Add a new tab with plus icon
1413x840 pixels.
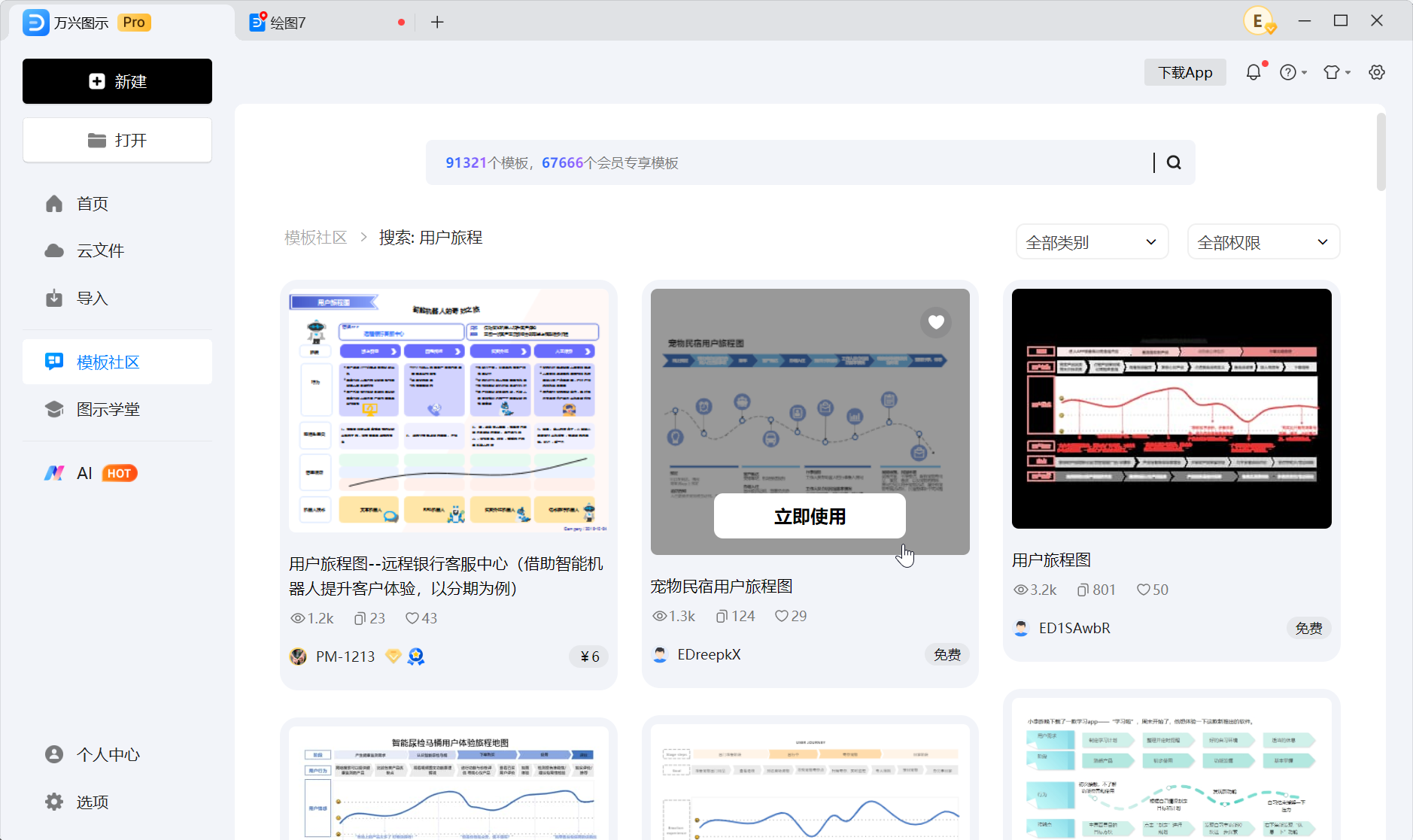(437, 23)
